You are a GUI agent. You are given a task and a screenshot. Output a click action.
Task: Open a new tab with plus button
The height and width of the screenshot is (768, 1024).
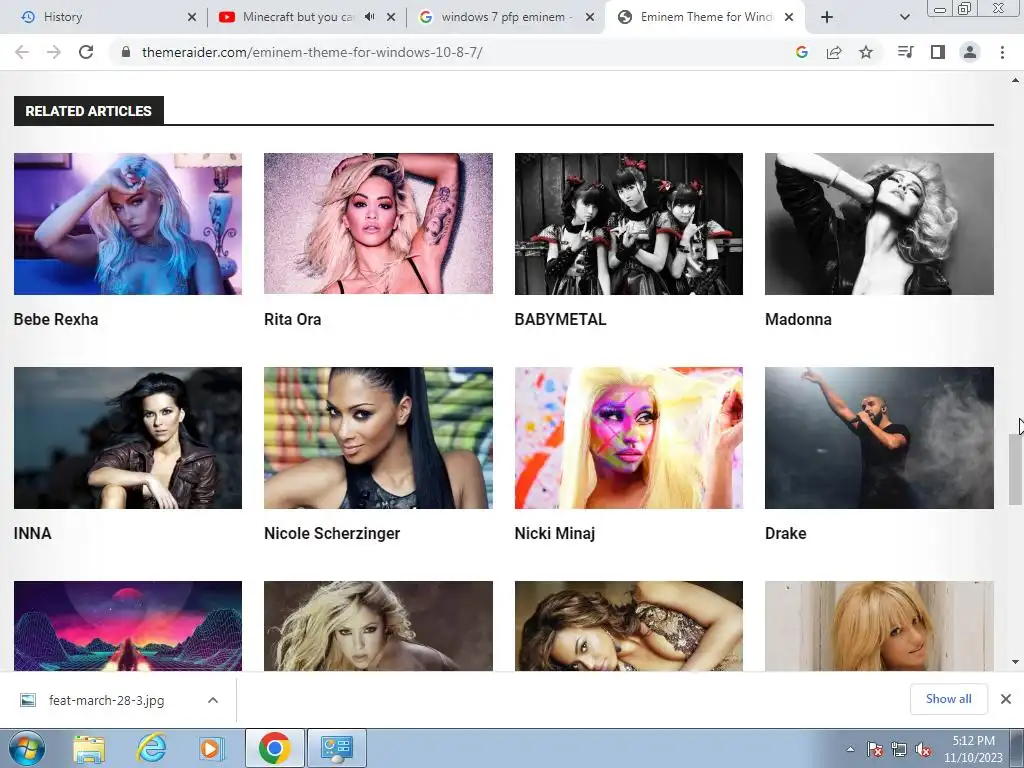pos(827,17)
